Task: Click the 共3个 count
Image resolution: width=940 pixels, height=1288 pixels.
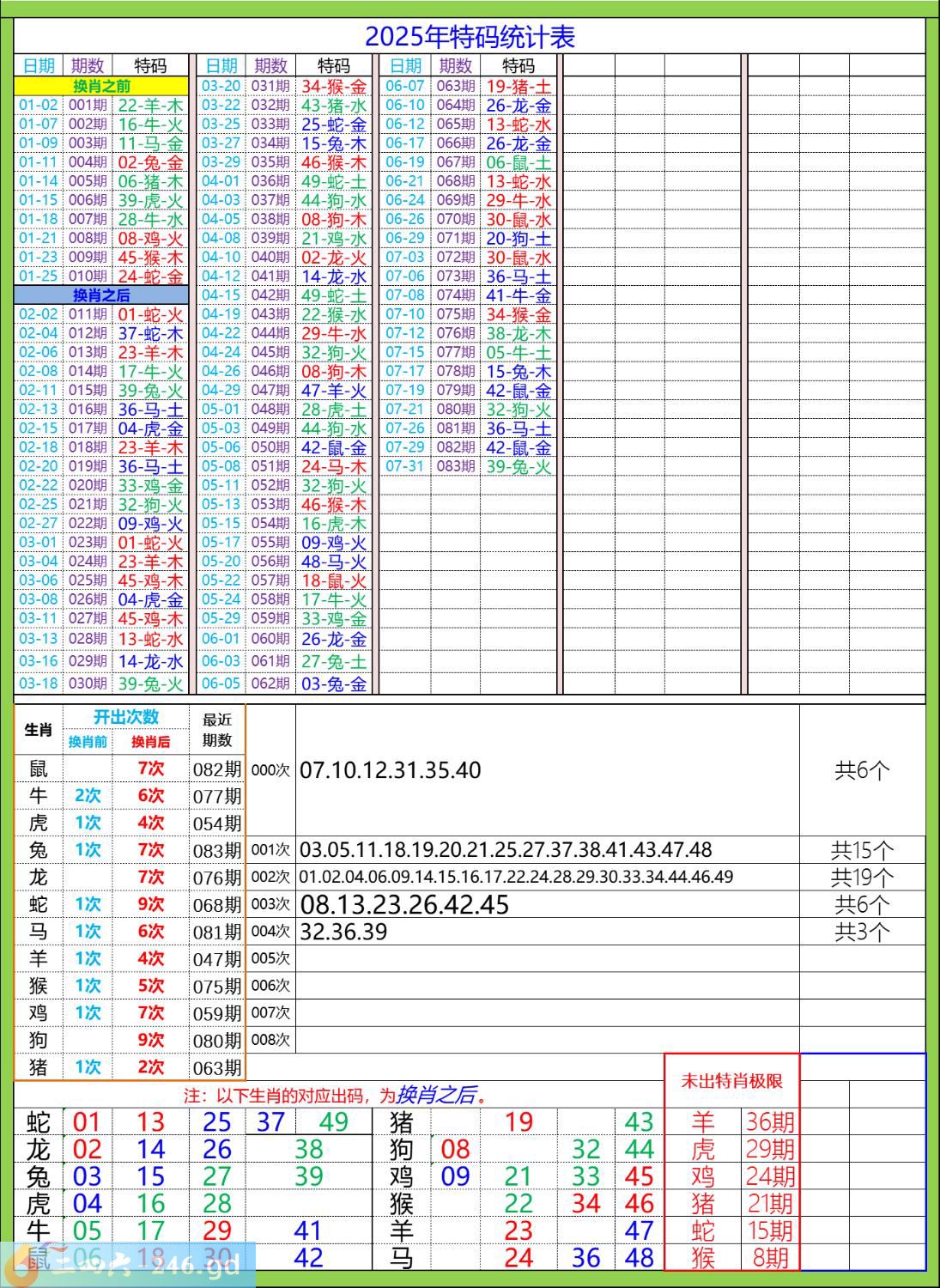Action: tap(862, 932)
